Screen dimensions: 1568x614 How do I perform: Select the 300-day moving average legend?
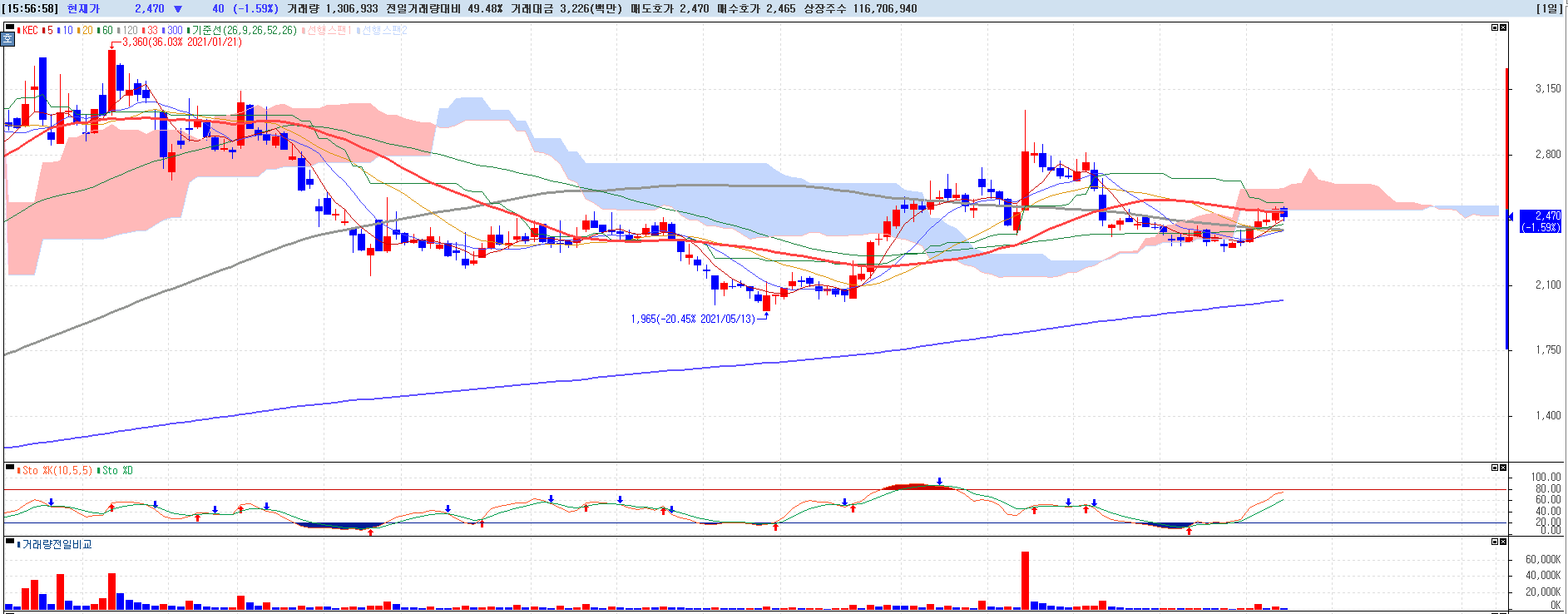tap(173, 30)
